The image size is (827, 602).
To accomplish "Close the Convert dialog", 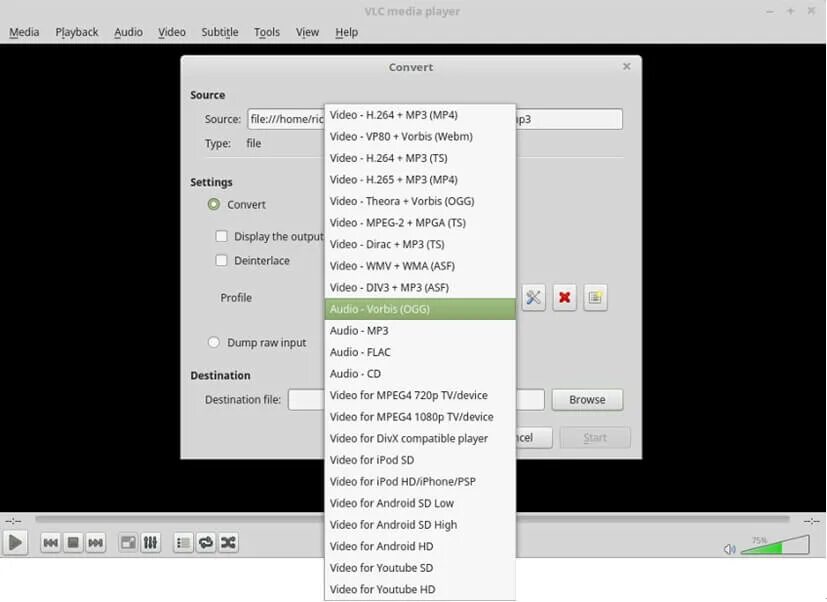I will [x=627, y=66].
